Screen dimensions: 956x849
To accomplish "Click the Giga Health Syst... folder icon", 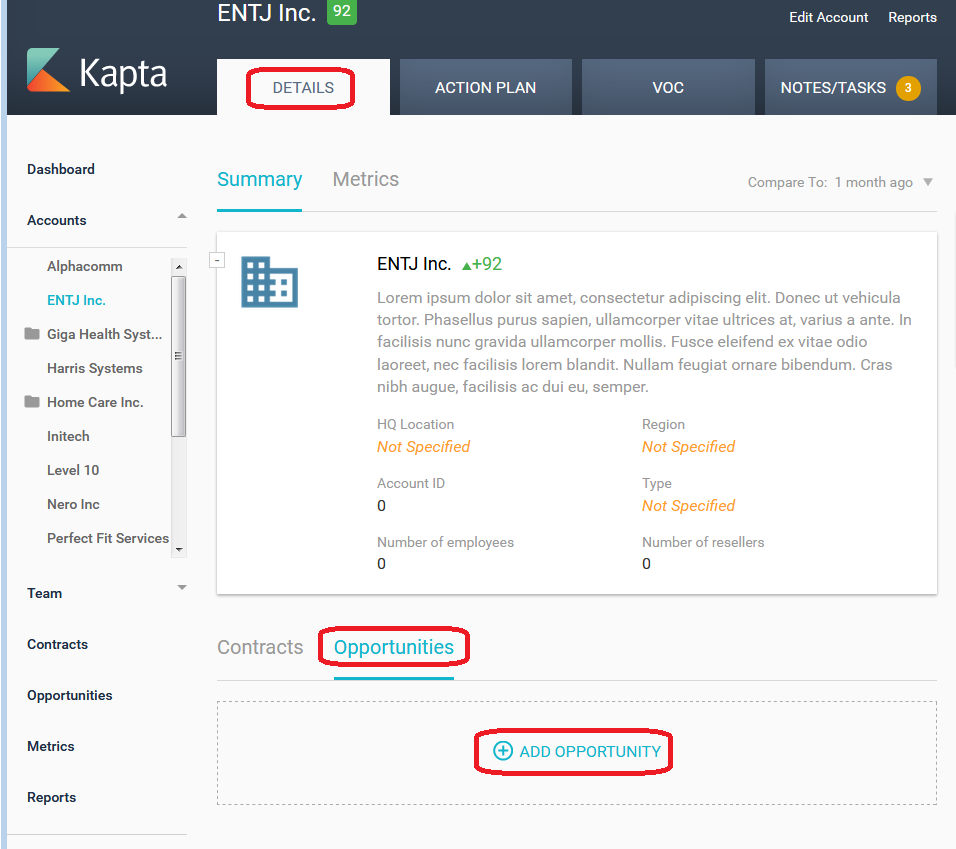I will click(x=32, y=333).
